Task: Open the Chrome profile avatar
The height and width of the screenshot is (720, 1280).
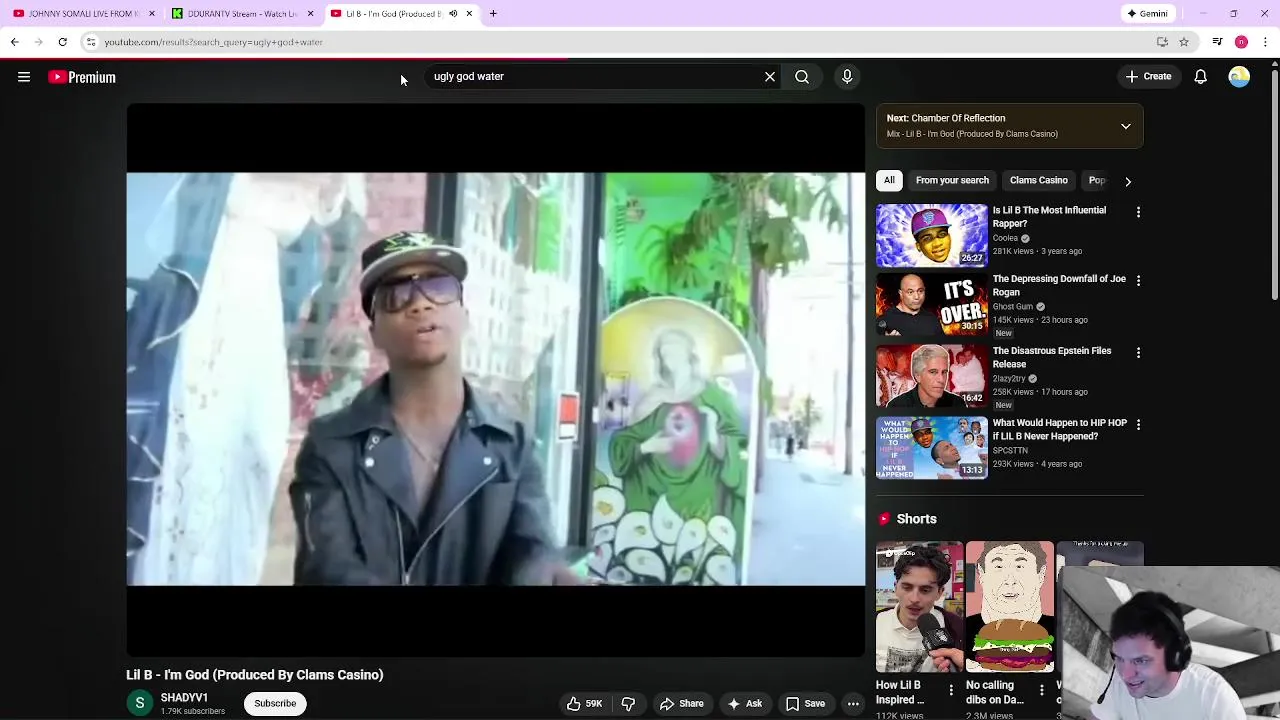Action: pyautogui.click(x=1241, y=42)
